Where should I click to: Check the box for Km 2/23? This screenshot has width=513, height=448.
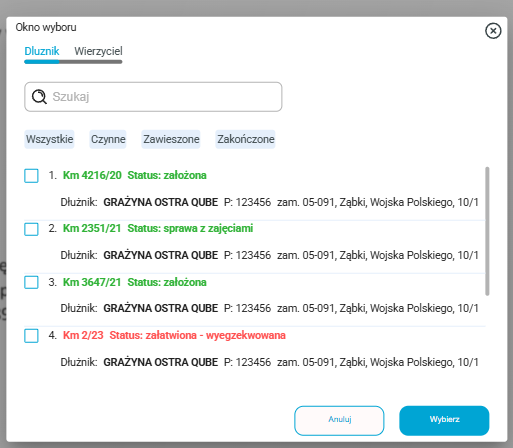[x=31, y=336]
